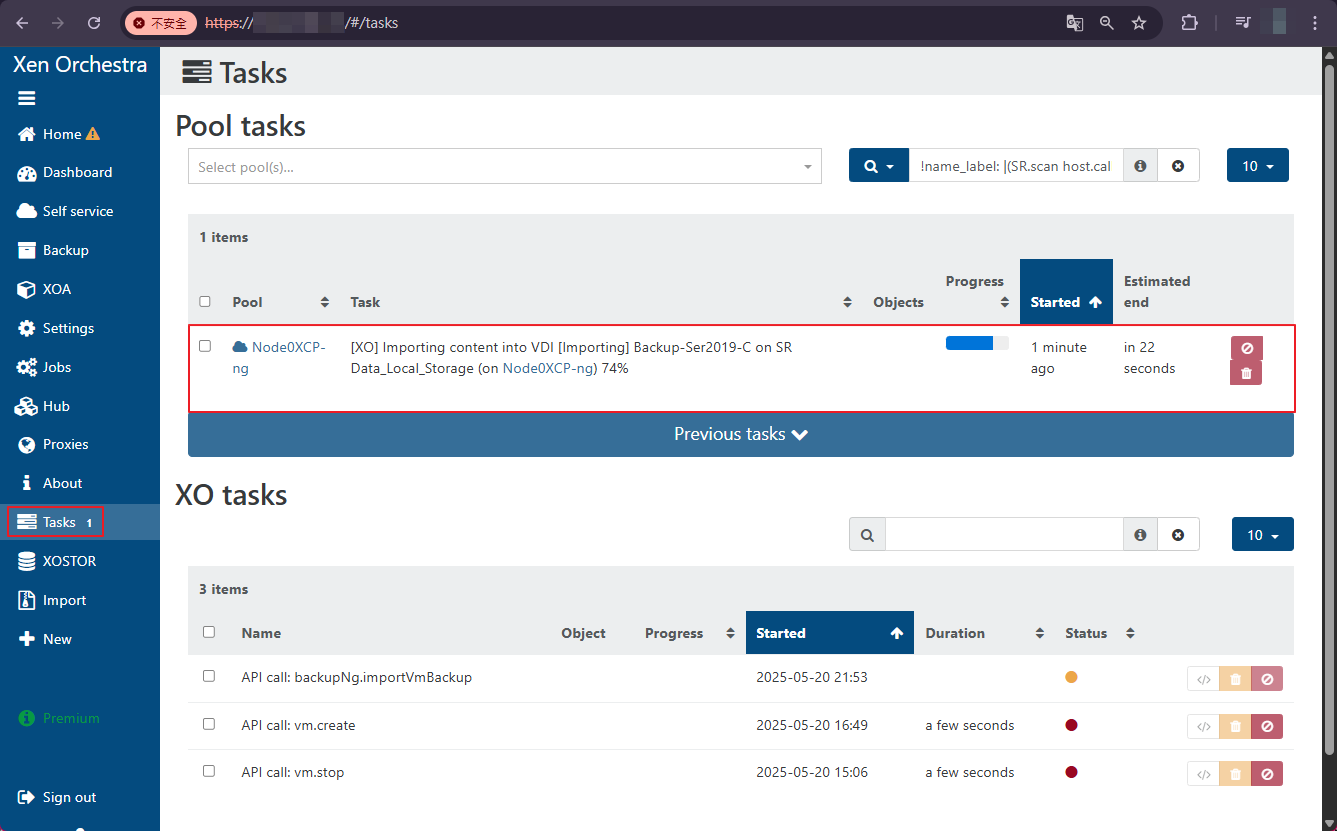
Task: Click the page vertical scrollbar
Action: click(1329, 408)
